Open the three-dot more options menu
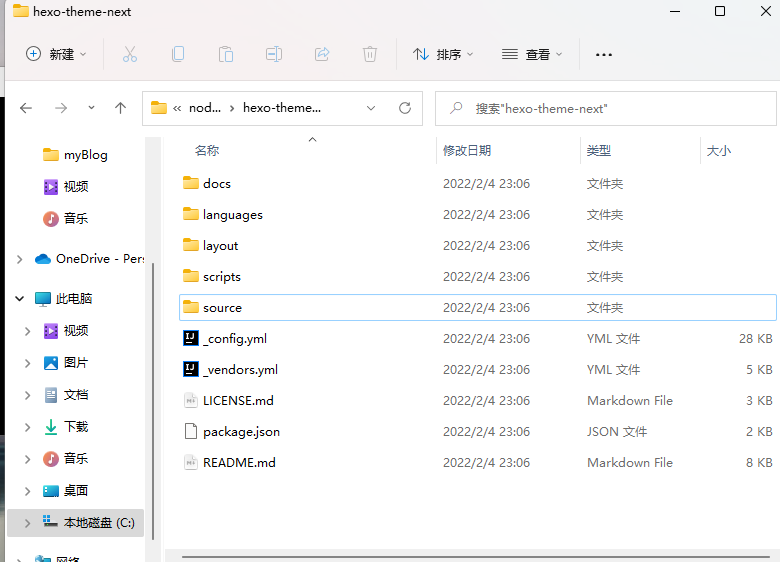The image size is (780, 562). (603, 55)
